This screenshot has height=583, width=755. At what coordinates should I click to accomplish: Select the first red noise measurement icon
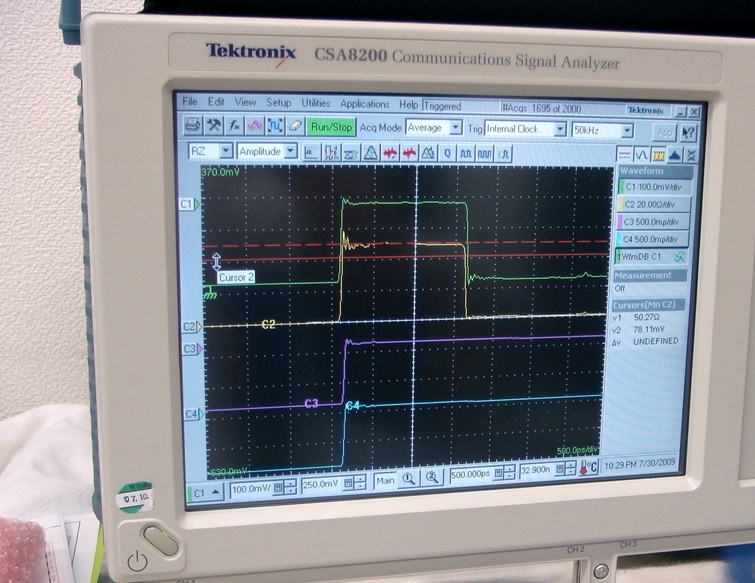tap(390, 154)
